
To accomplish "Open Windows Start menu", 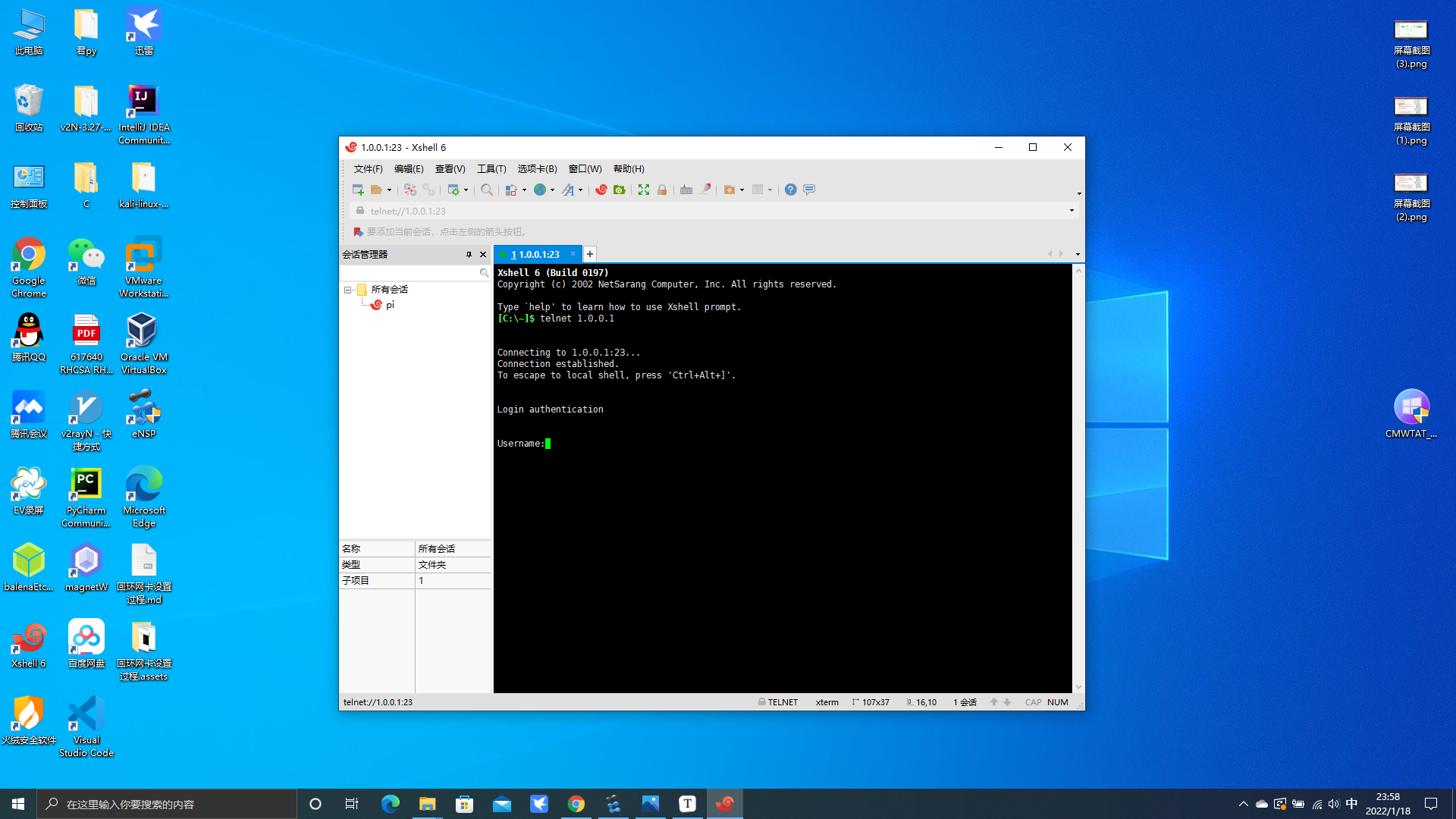I will pyautogui.click(x=18, y=804).
